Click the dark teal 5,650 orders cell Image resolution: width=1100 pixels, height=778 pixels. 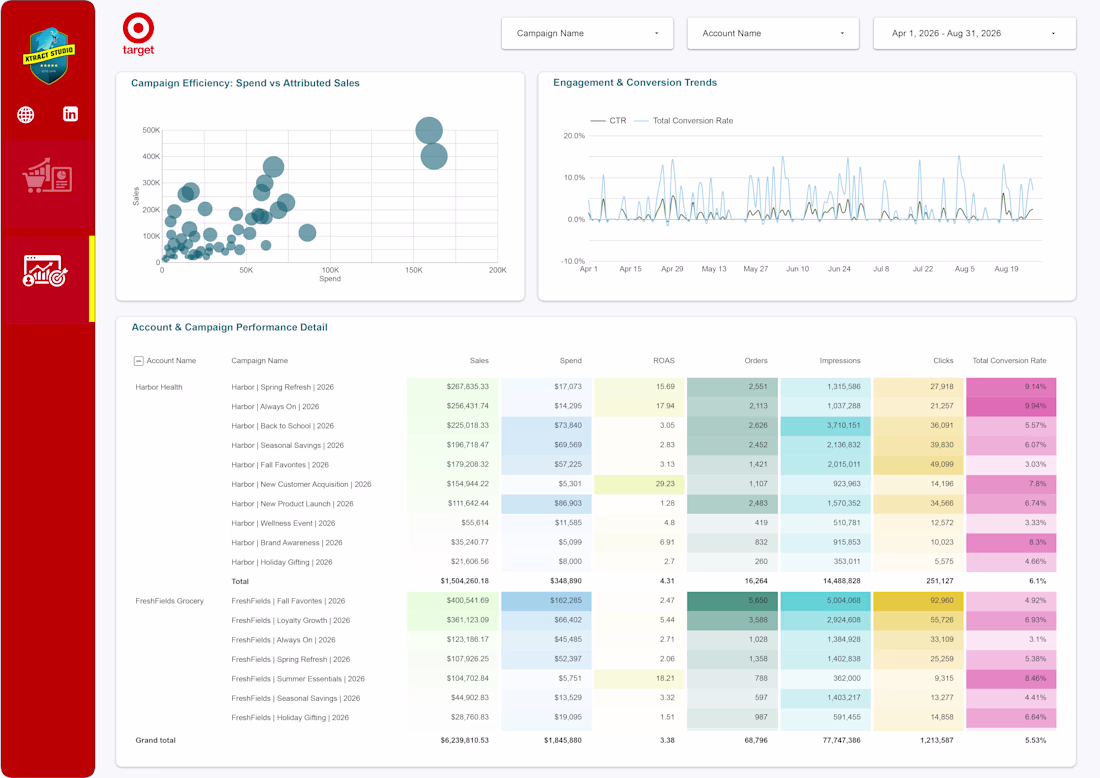coord(732,601)
